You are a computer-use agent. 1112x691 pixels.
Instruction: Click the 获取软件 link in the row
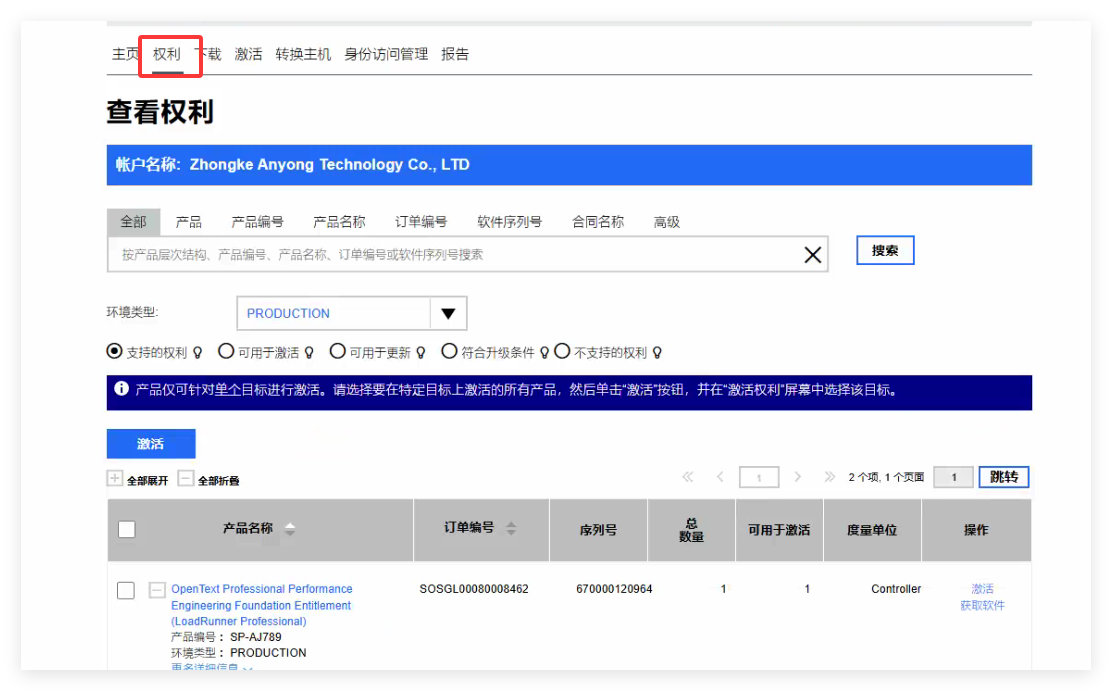click(981, 605)
